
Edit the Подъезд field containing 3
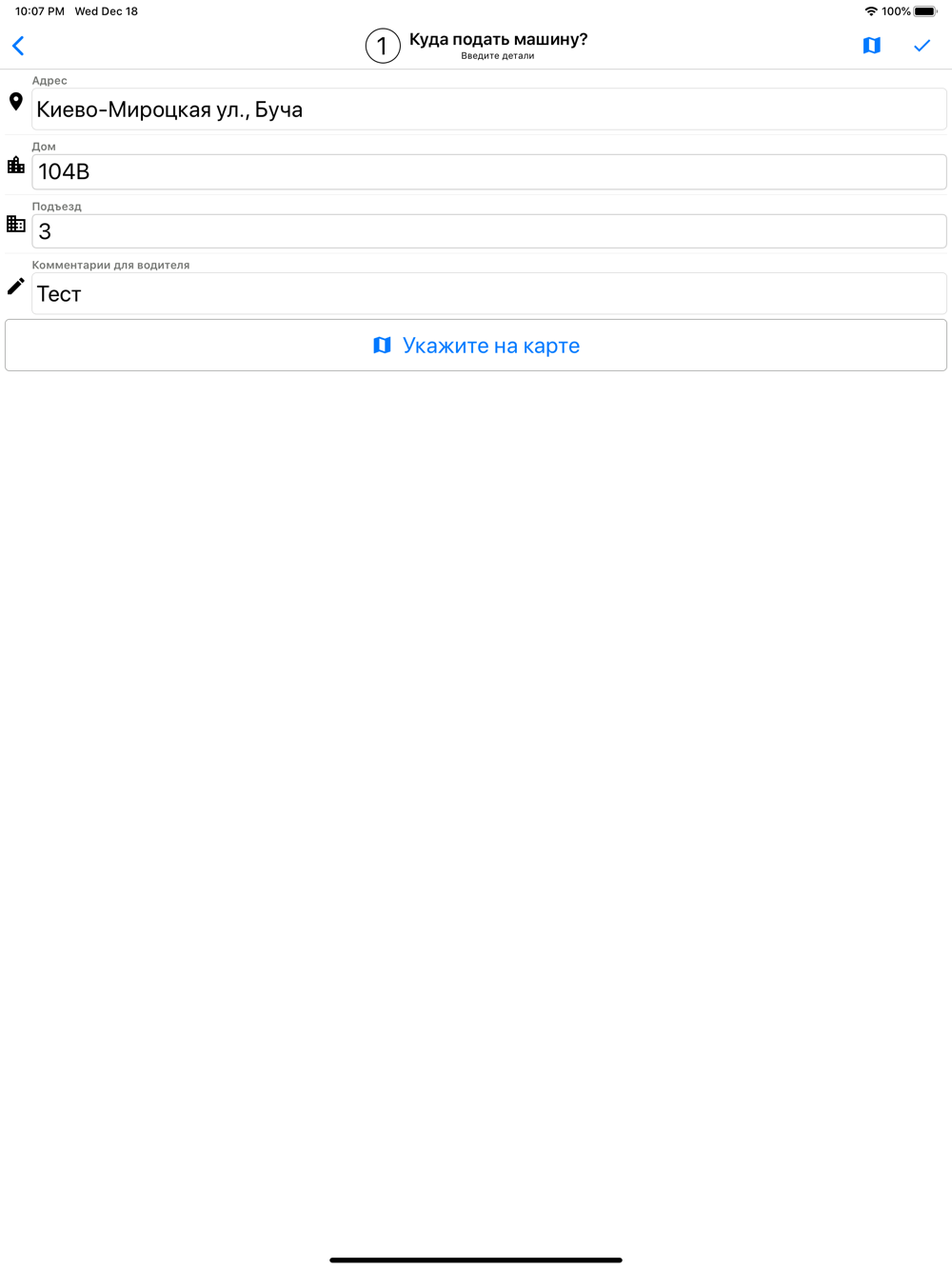489,231
